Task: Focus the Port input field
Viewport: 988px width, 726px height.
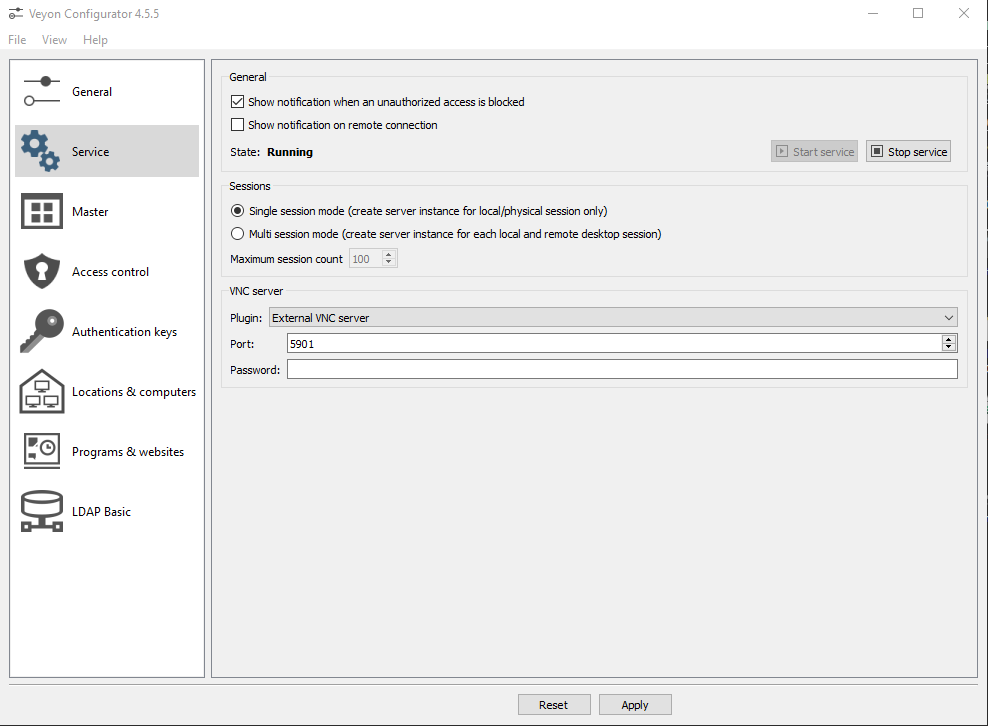Action: pos(614,343)
